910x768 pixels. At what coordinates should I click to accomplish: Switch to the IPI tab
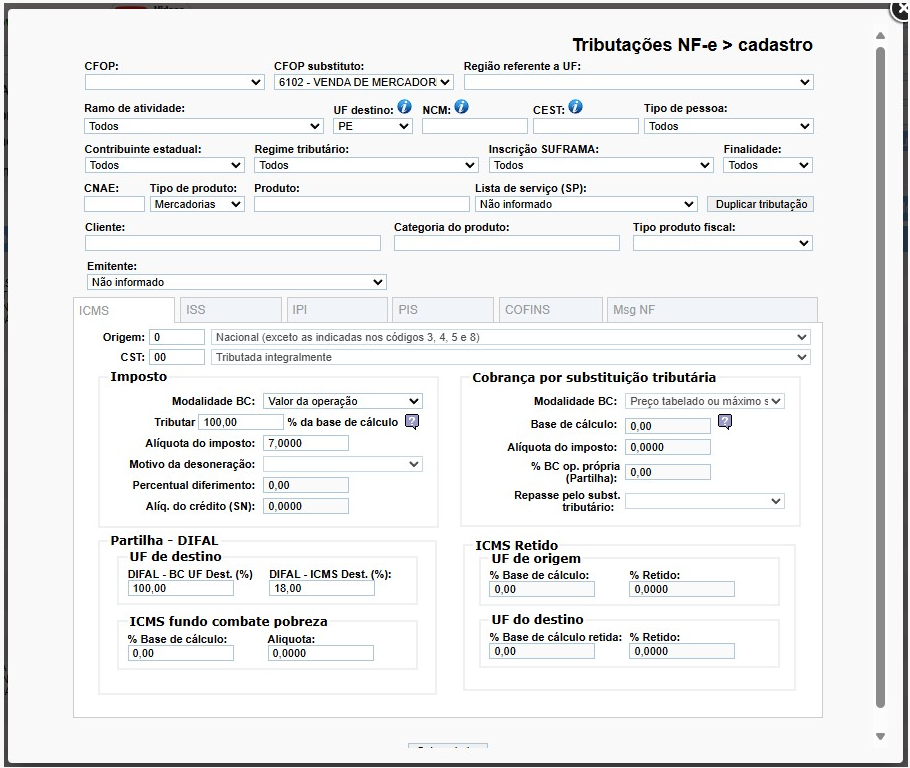click(x=337, y=309)
